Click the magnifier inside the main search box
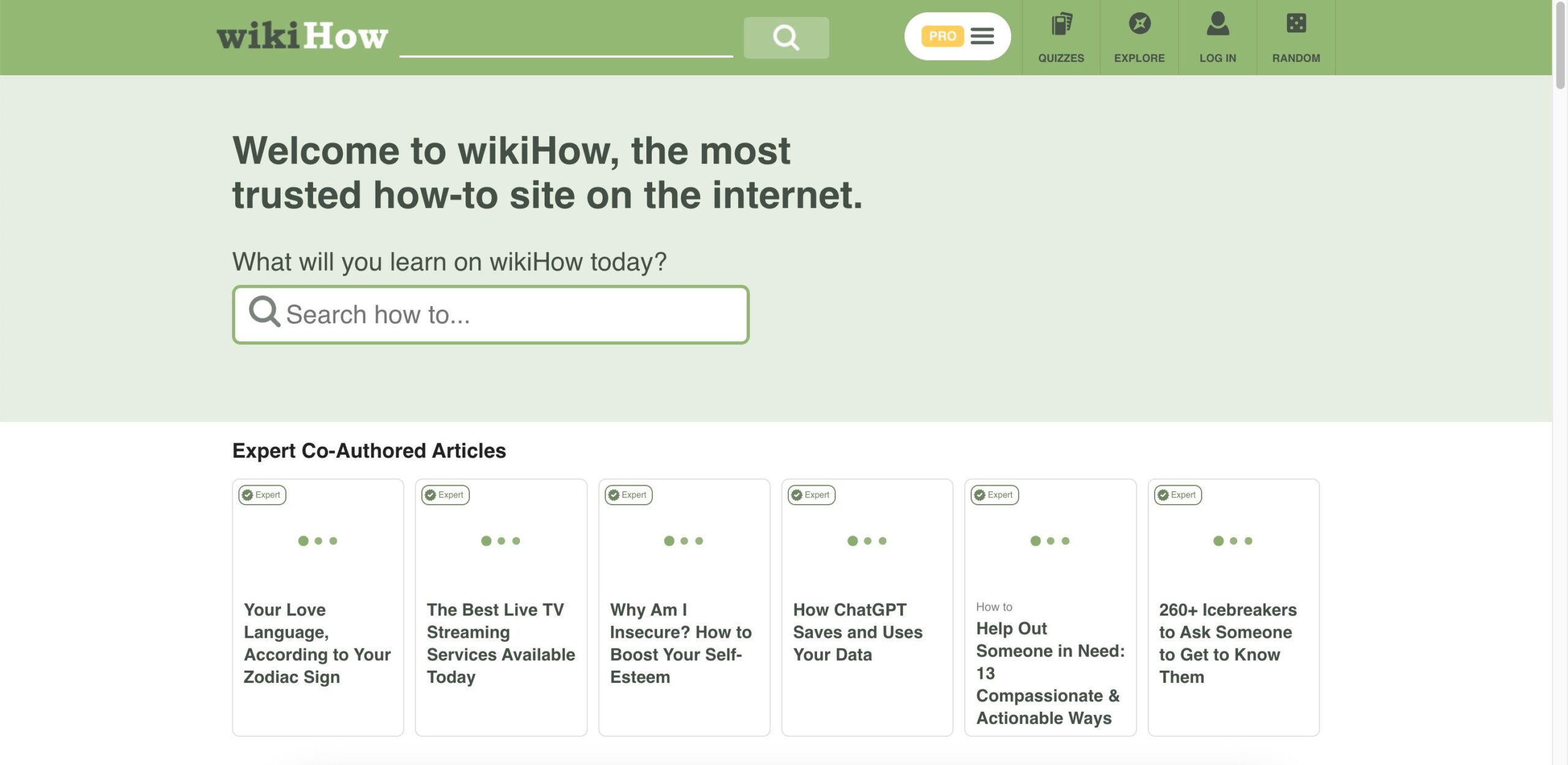Image resolution: width=1568 pixels, height=765 pixels. [264, 312]
